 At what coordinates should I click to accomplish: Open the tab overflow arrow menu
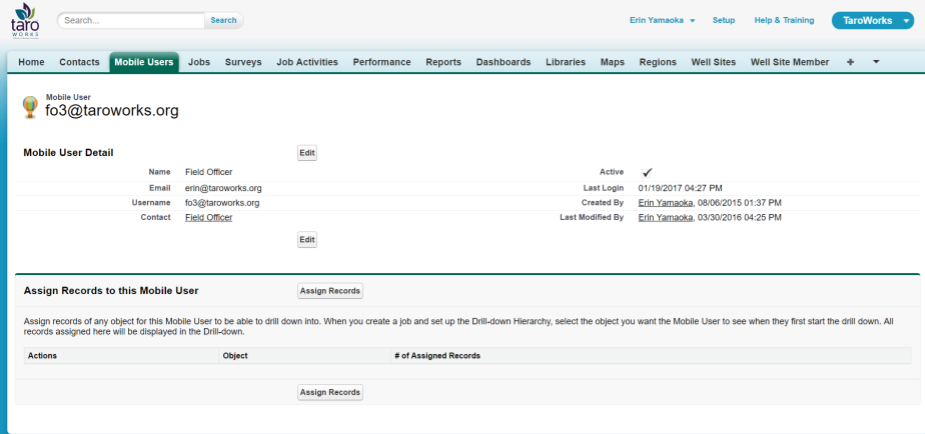pyautogui.click(x=876, y=62)
